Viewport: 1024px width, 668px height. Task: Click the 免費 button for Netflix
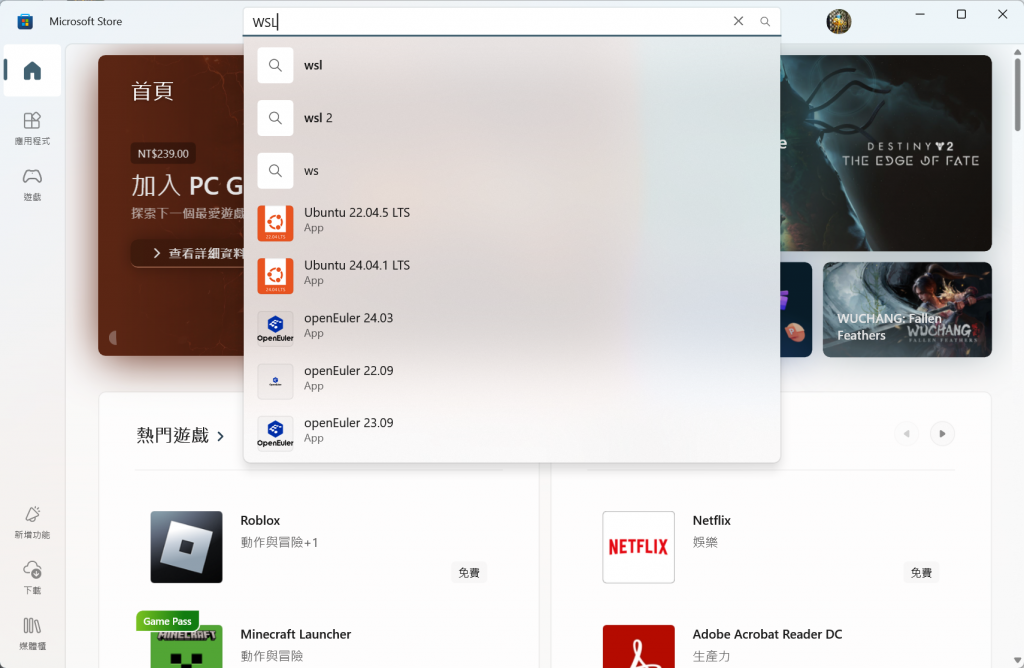click(921, 573)
